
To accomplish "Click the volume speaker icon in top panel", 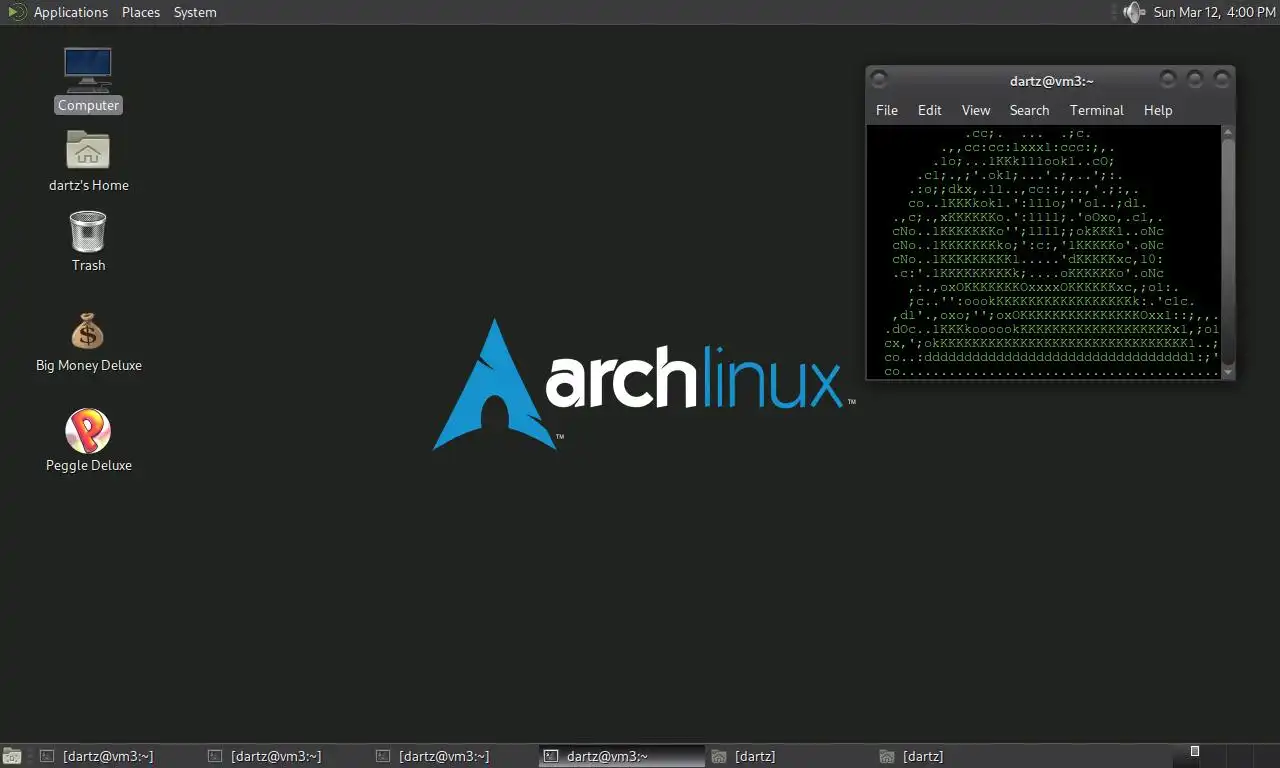I will pos(1132,12).
